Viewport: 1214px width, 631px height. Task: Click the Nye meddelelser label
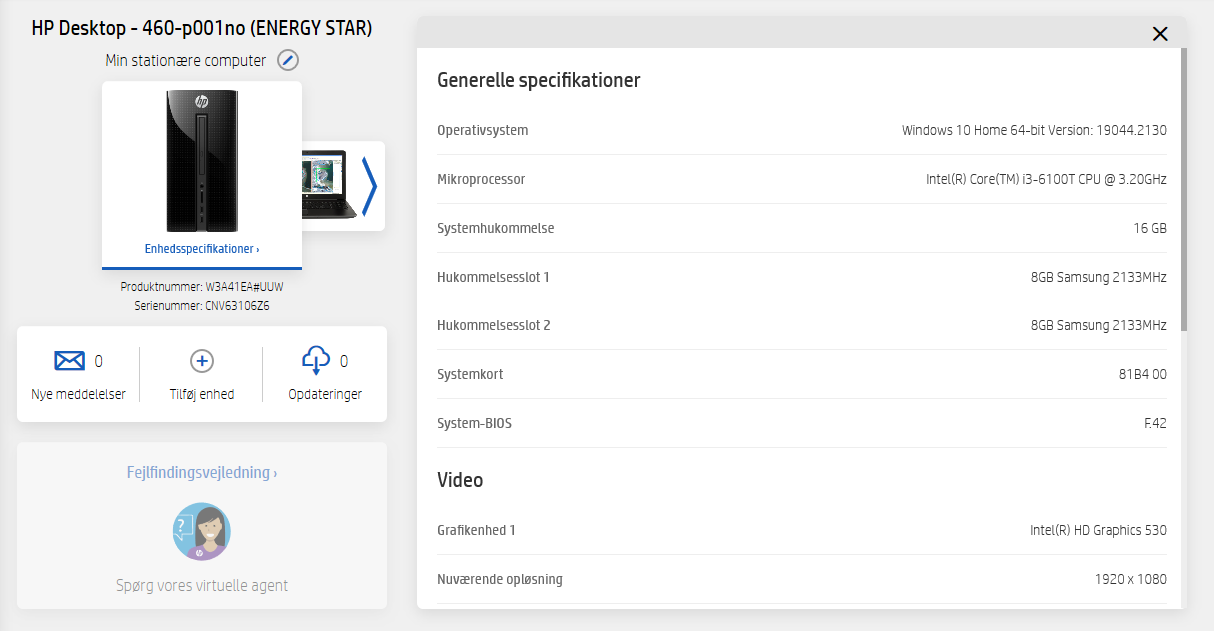[x=79, y=394]
